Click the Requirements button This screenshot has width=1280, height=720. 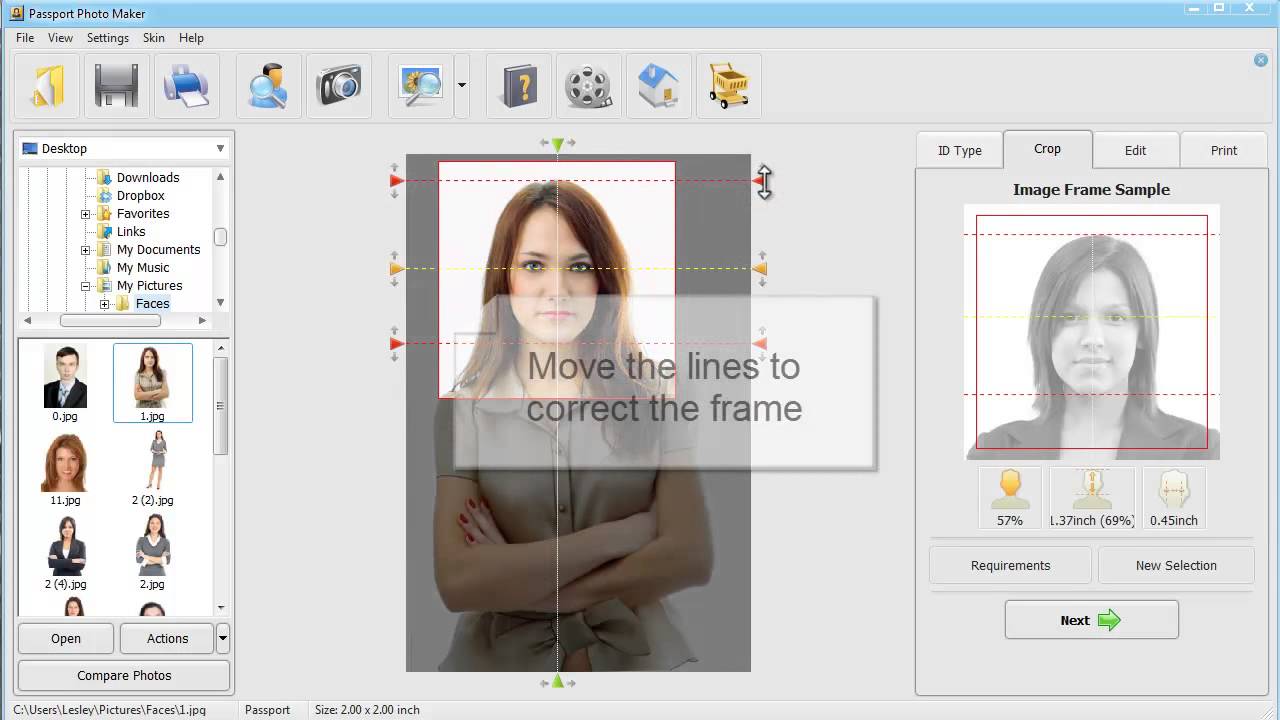(1010, 565)
